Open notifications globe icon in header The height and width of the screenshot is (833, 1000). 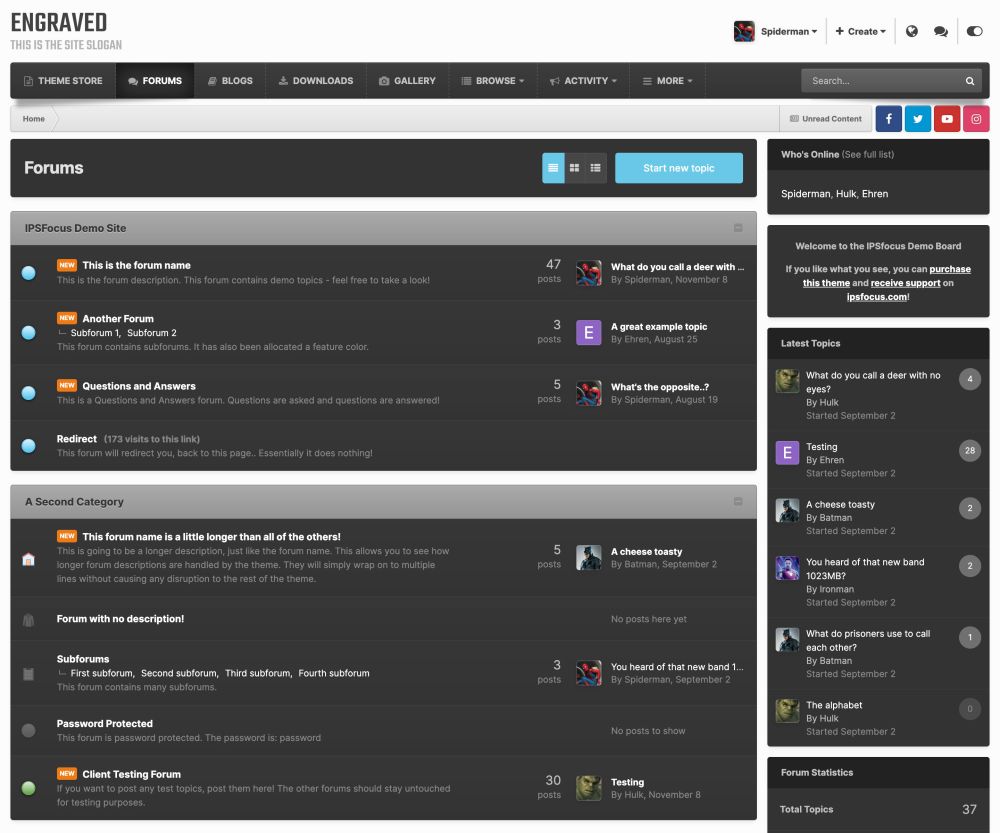click(912, 31)
